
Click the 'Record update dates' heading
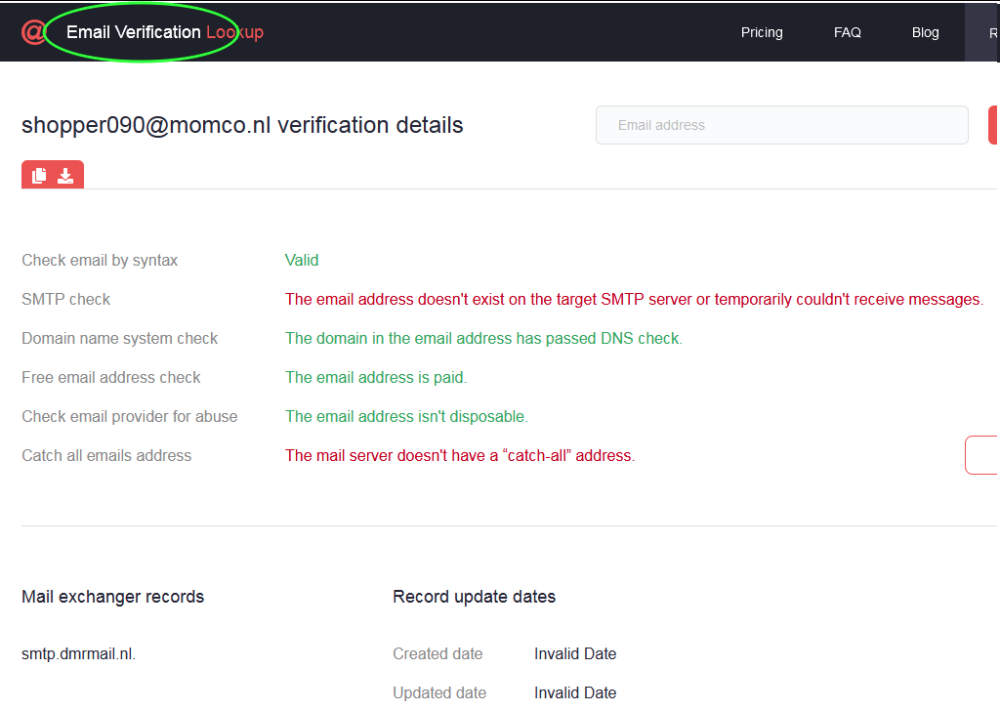474,597
